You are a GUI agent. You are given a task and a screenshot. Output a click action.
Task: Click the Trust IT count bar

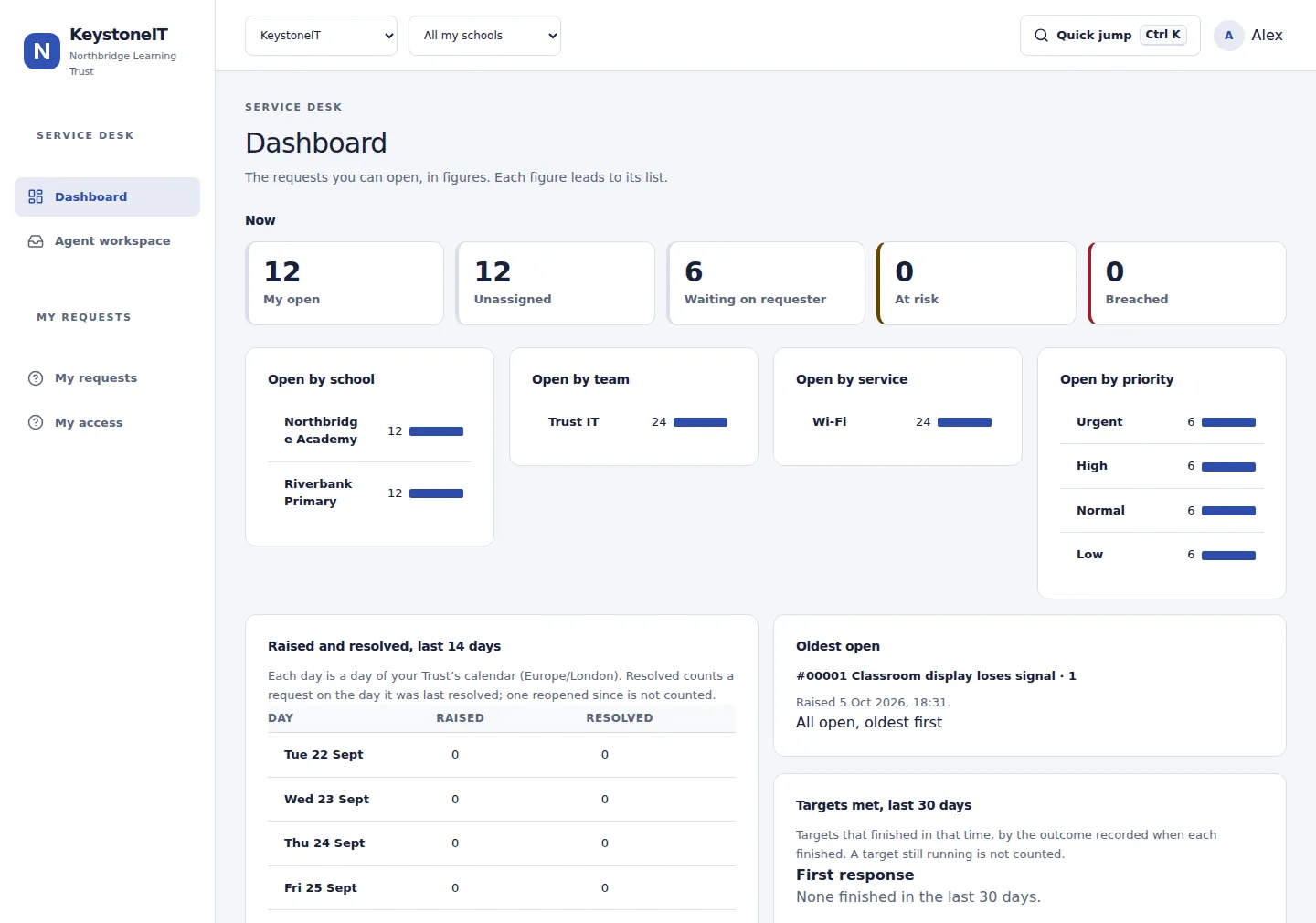700,422
